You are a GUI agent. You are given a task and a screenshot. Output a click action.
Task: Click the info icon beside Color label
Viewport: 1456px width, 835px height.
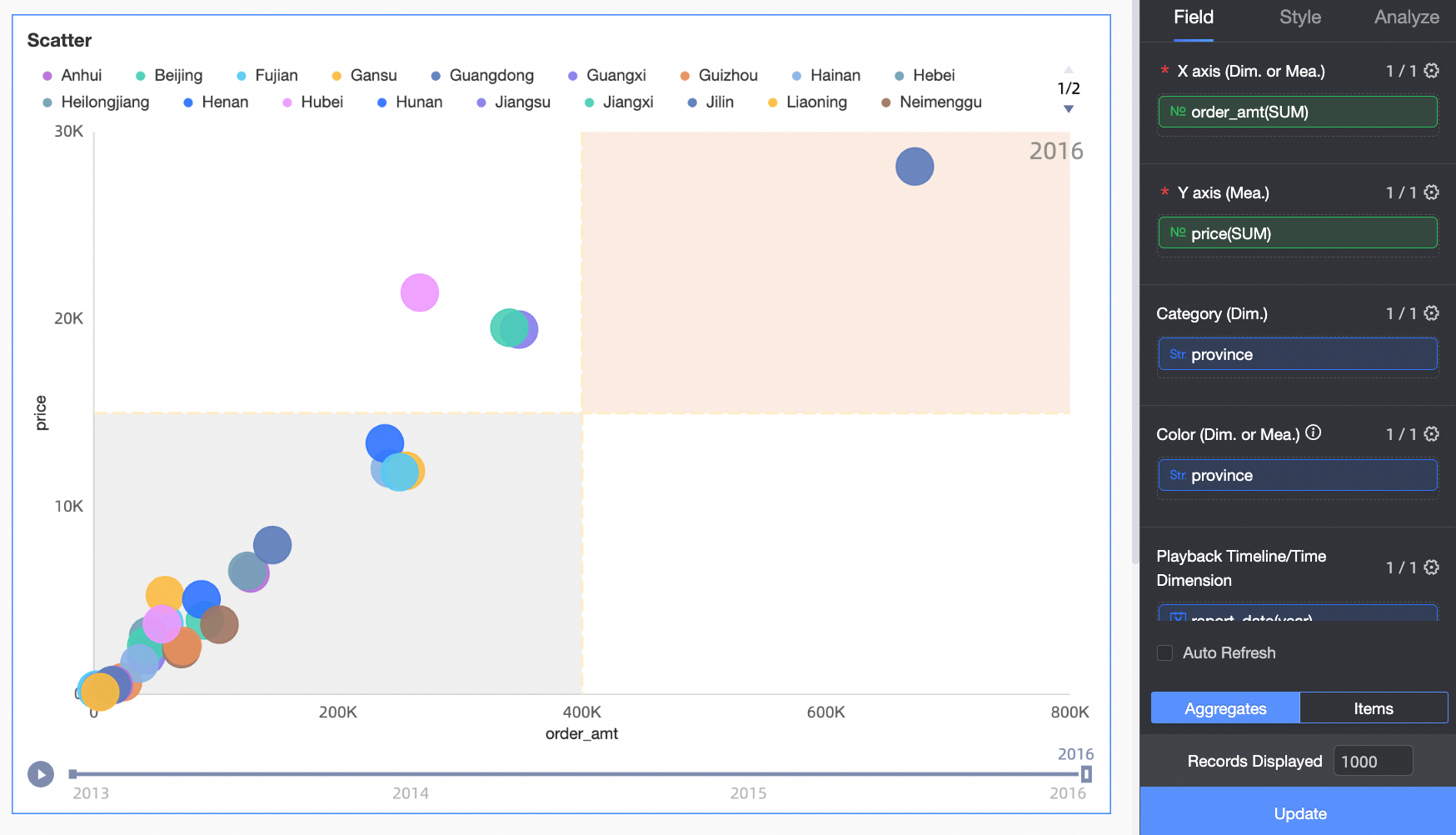[x=1314, y=432]
